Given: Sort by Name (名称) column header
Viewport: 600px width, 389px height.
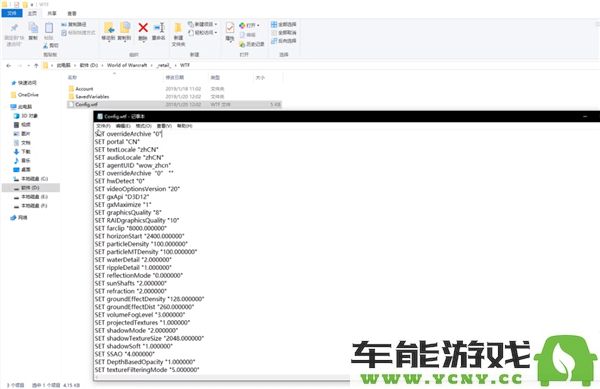Looking at the screenshot, I should pos(73,77).
